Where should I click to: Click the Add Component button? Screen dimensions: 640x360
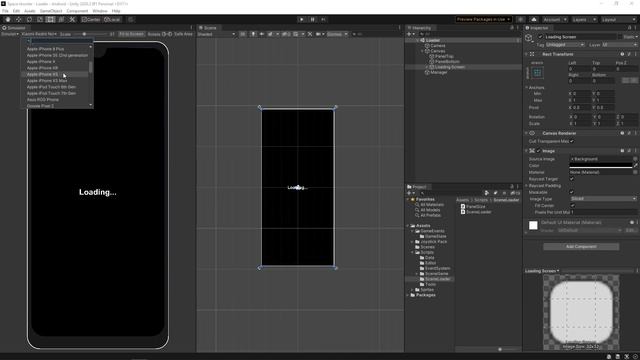[x=581, y=247]
